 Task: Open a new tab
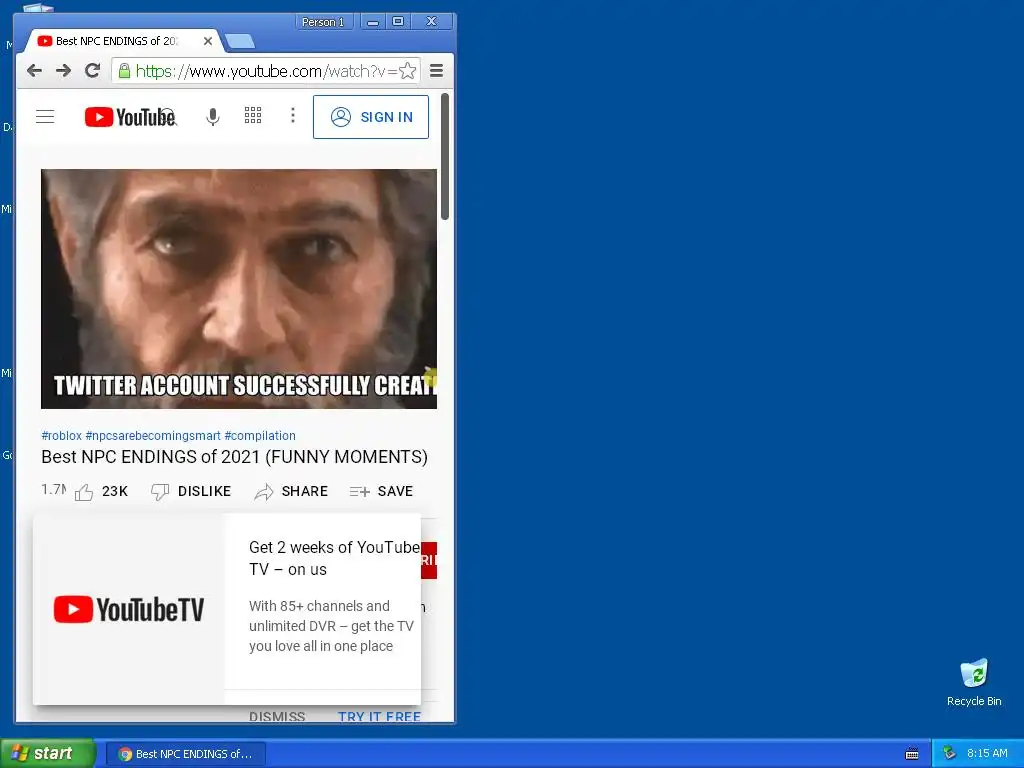[240, 41]
